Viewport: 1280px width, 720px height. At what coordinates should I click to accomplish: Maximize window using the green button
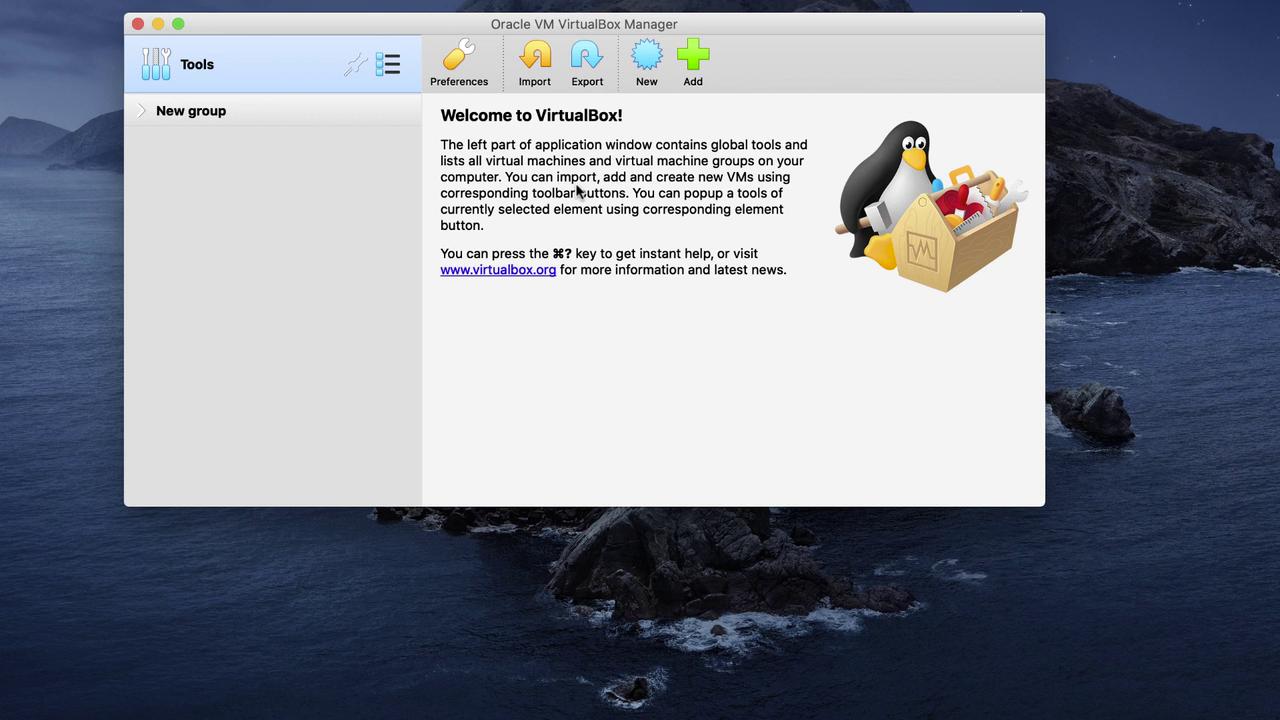[x=178, y=24]
